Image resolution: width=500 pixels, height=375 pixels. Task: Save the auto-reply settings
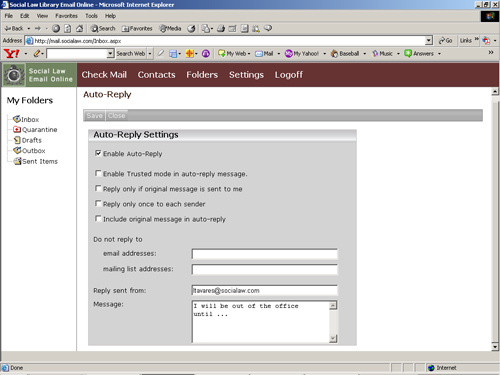(94, 116)
